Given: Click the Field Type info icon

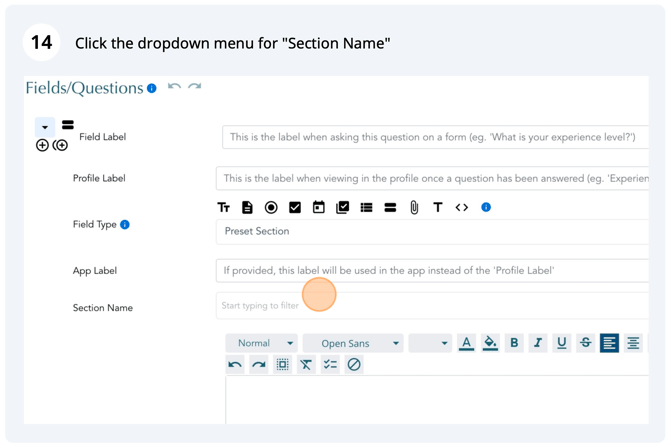Looking at the screenshot, I should coord(125,224).
